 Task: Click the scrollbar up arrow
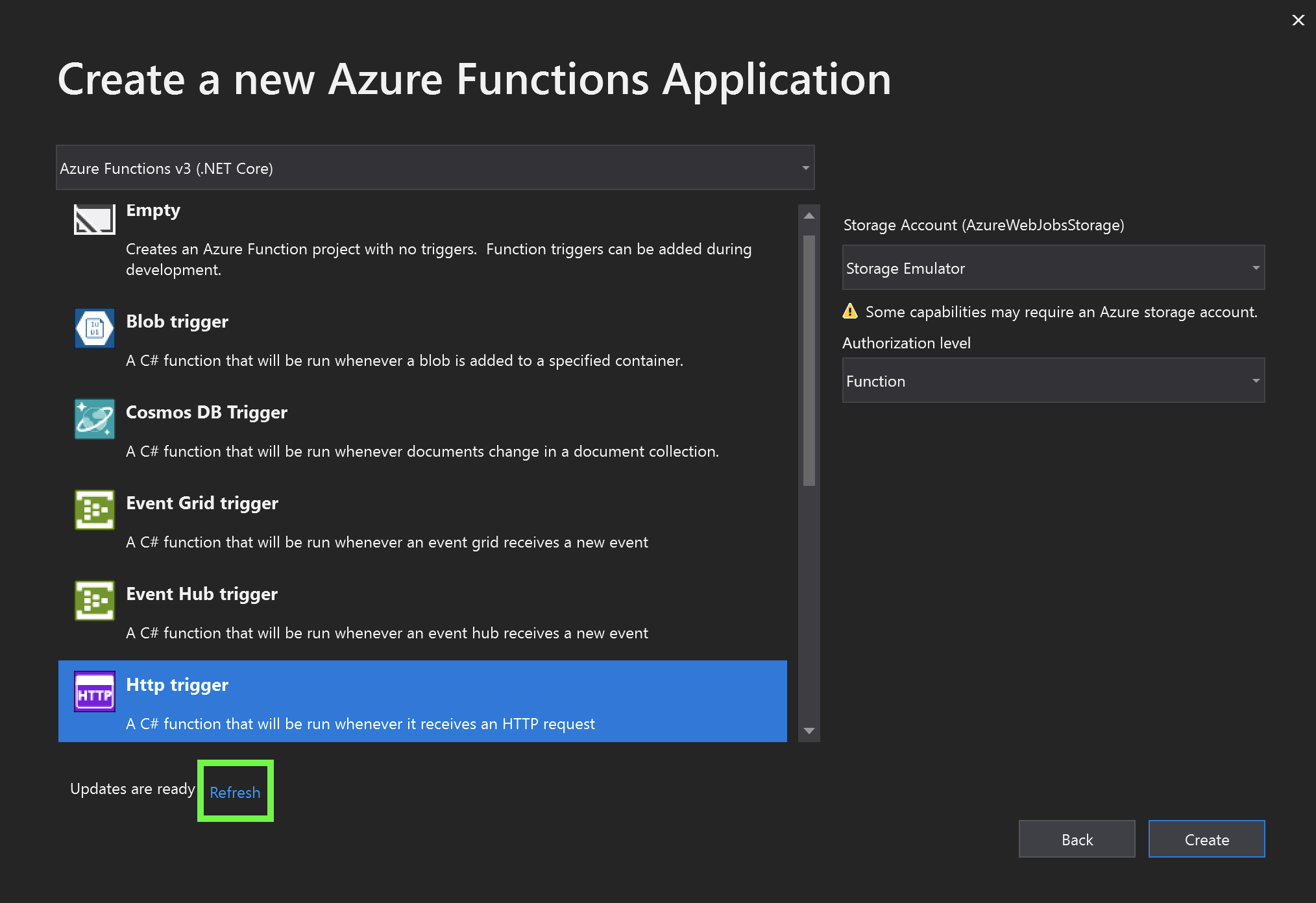click(809, 215)
